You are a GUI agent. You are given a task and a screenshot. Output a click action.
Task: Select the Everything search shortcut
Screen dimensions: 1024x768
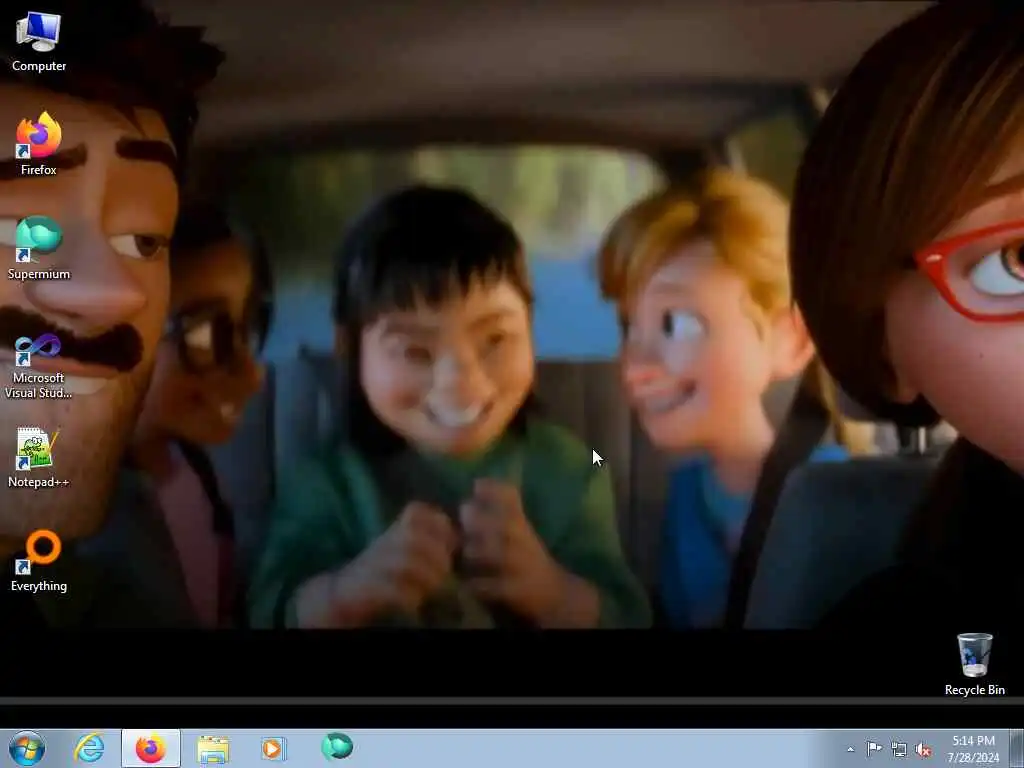pyautogui.click(x=39, y=561)
